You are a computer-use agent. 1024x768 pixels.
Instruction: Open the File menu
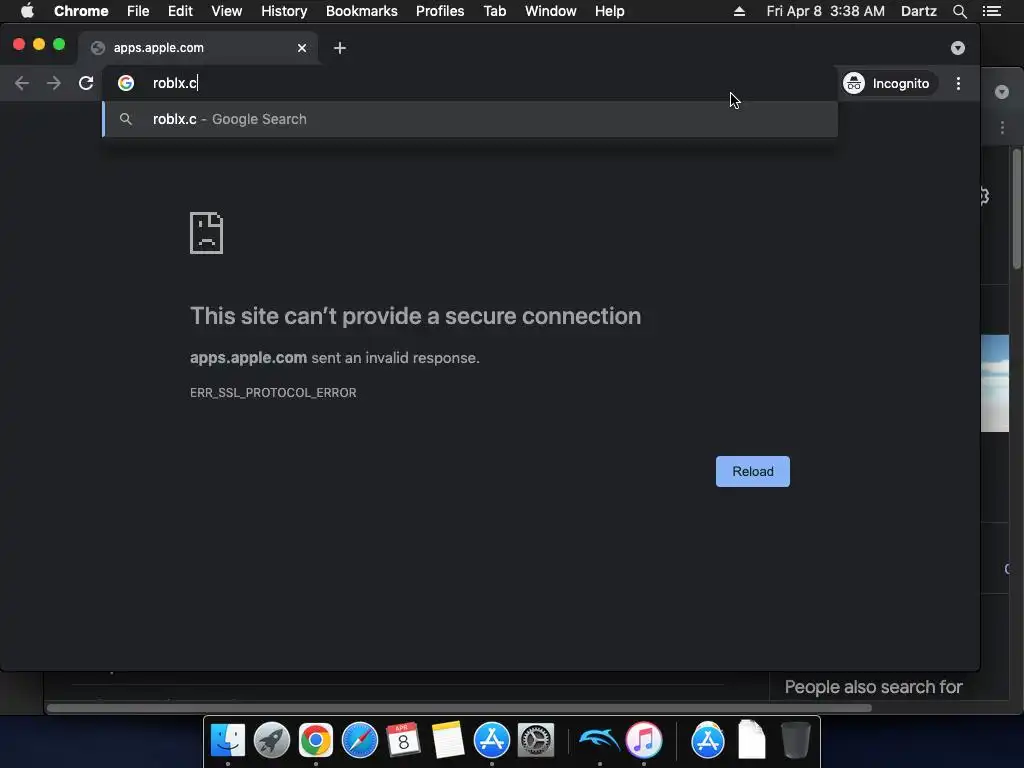tap(138, 11)
